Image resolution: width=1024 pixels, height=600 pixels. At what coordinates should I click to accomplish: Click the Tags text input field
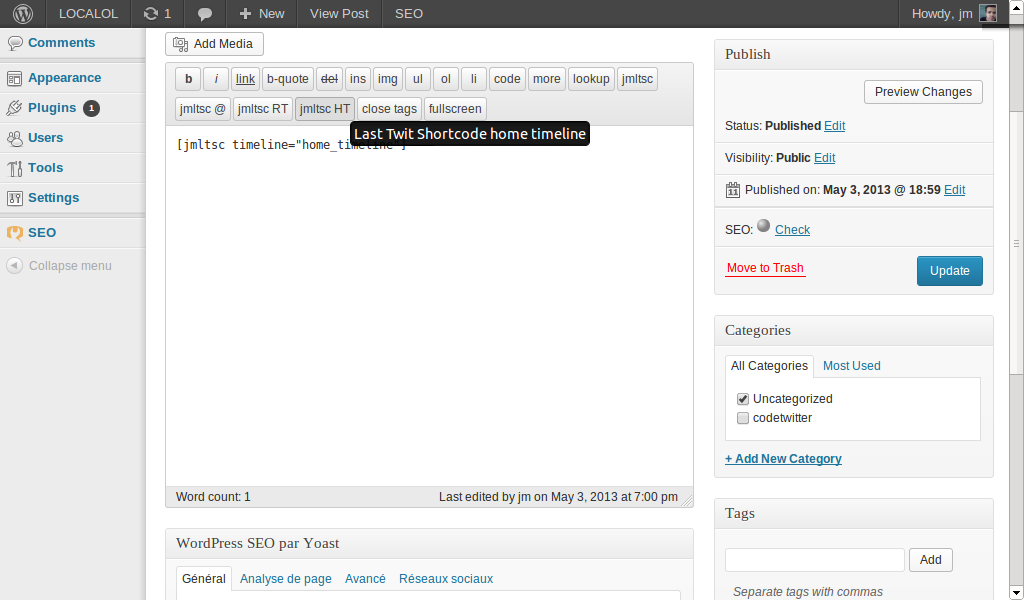click(814, 560)
